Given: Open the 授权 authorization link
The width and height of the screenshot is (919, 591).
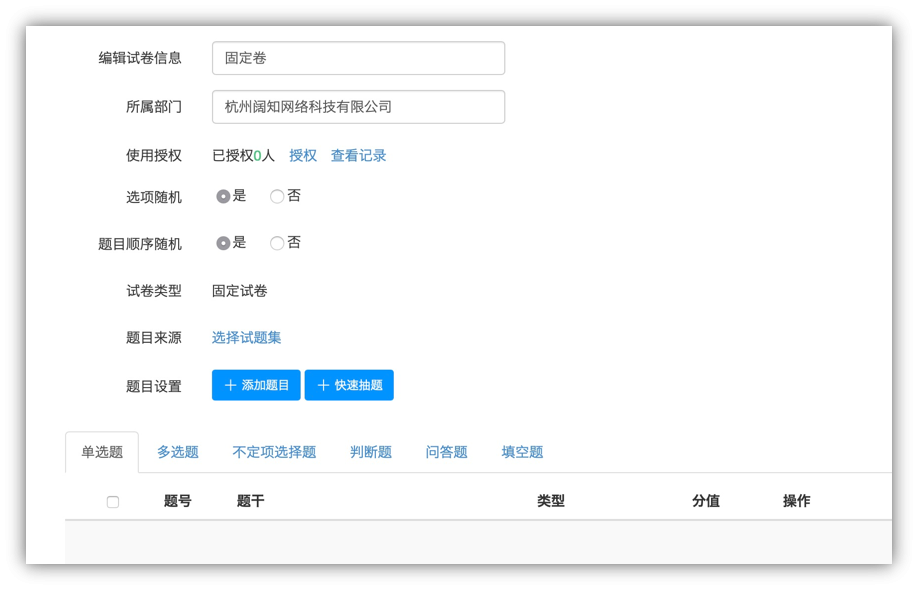Looking at the screenshot, I should 302,155.
